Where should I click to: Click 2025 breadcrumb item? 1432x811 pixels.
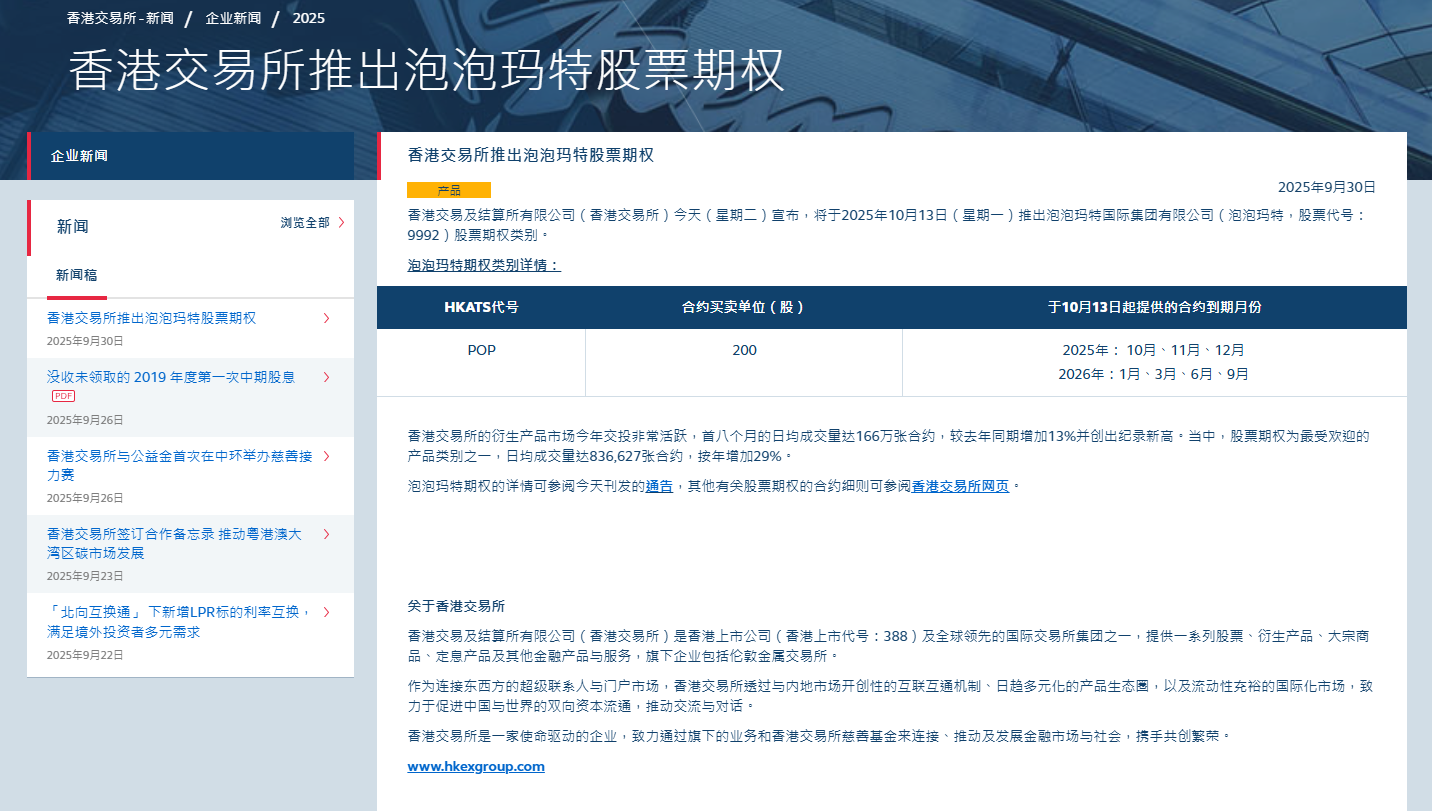[x=308, y=18]
